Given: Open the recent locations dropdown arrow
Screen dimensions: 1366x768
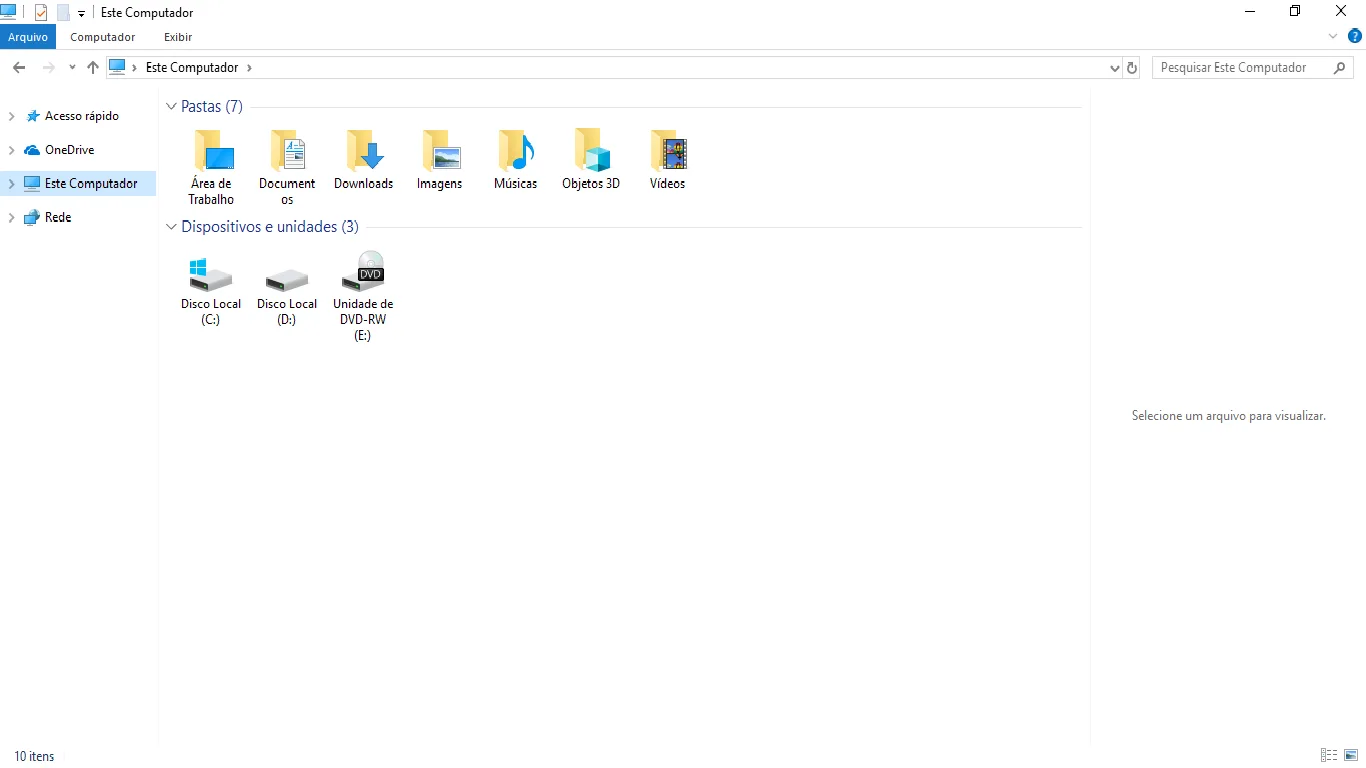Looking at the screenshot, I should tap(72, 68).
